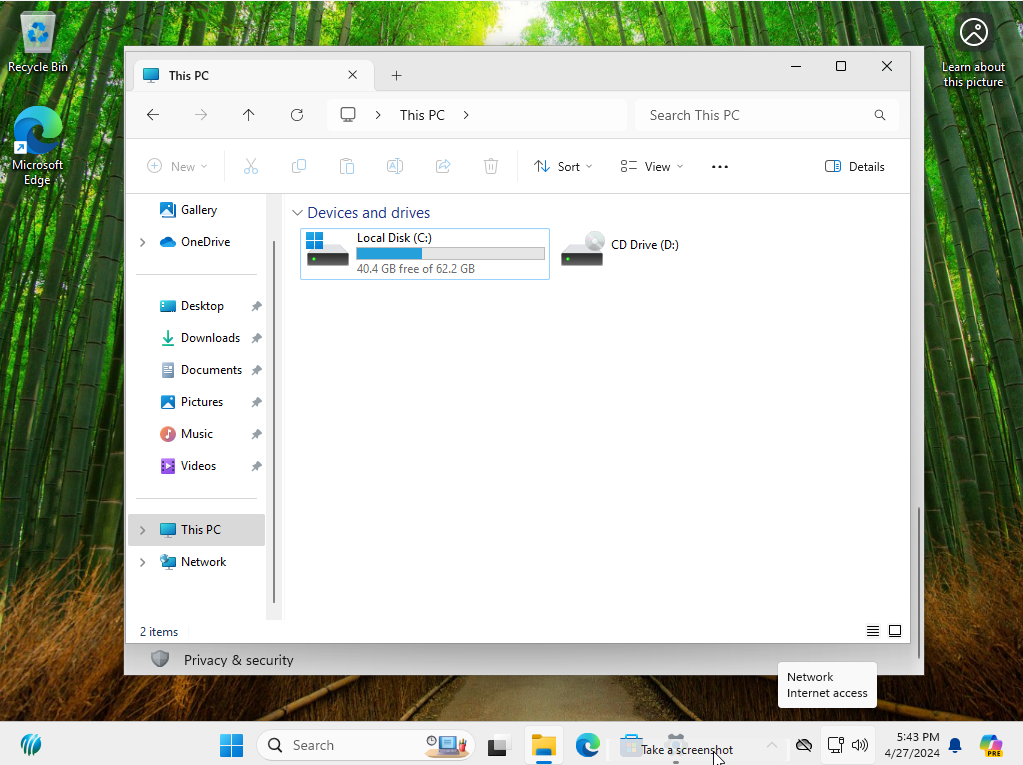Add a new File Explorer tab
The width and height of the screenshot is (1023, 765).
pos(396,76)
